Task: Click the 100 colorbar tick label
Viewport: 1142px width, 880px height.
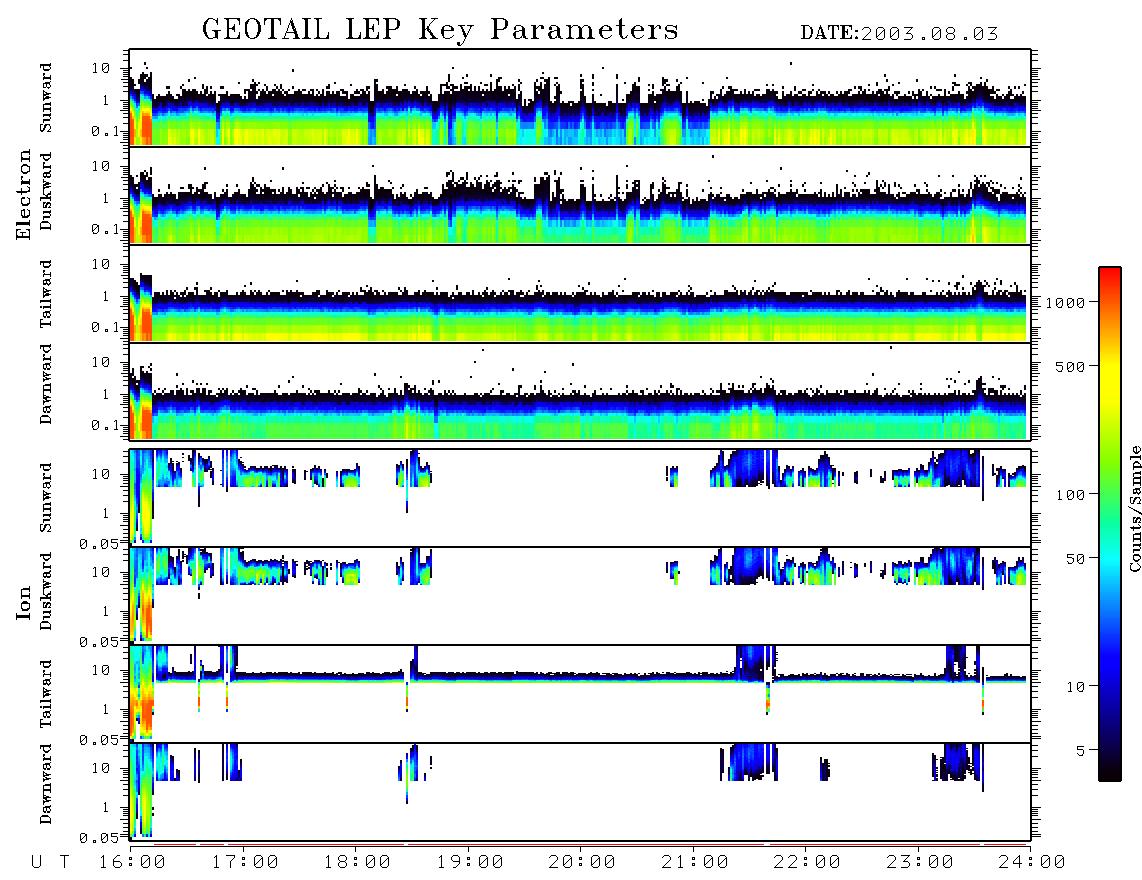Action: pyautogui.click(x=1071, y=495)
